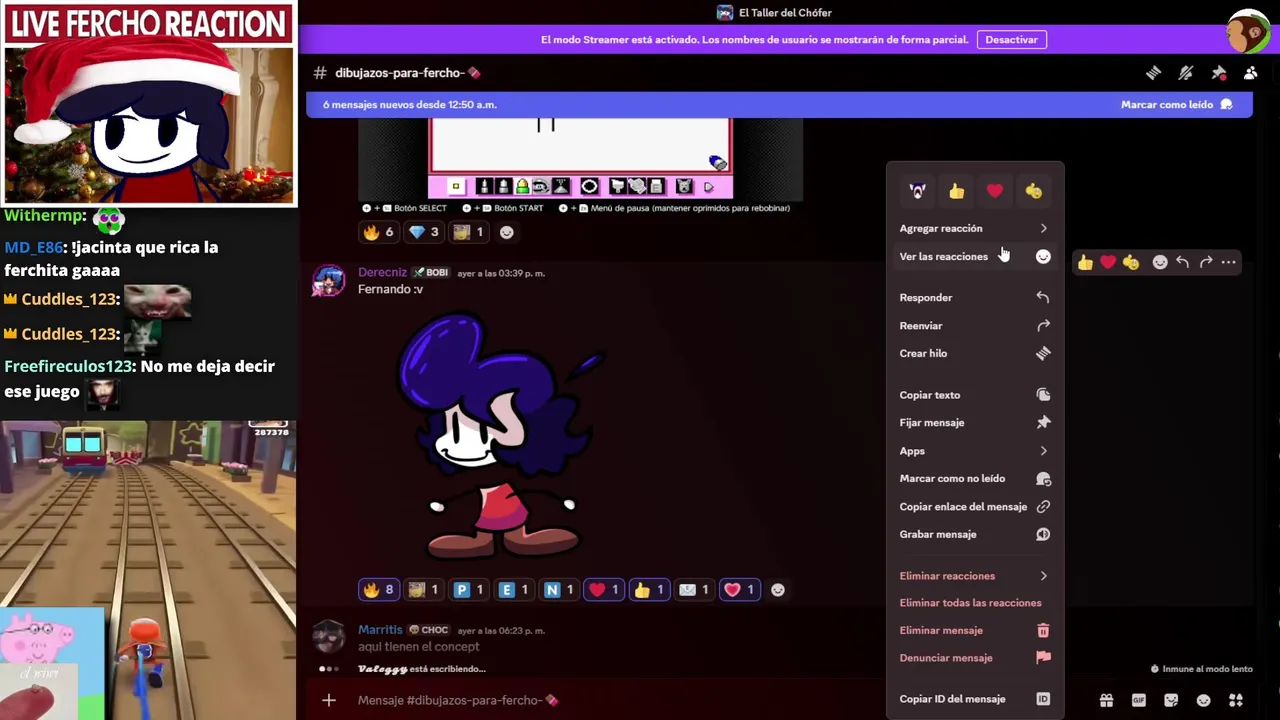Select Grabar mensaje
Image resolution: width=1280 pixels, height=720 pixels.
[975, 534]
